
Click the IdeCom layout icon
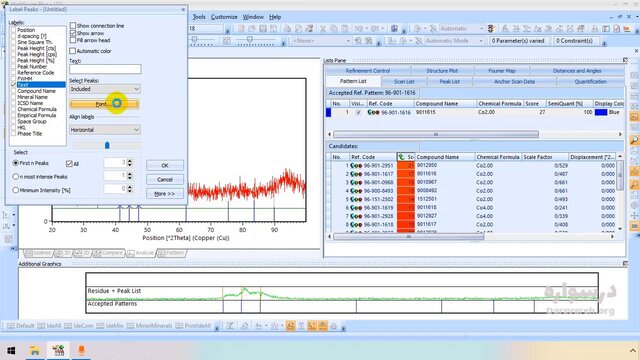pyautogui.click(x=79, y=326)
